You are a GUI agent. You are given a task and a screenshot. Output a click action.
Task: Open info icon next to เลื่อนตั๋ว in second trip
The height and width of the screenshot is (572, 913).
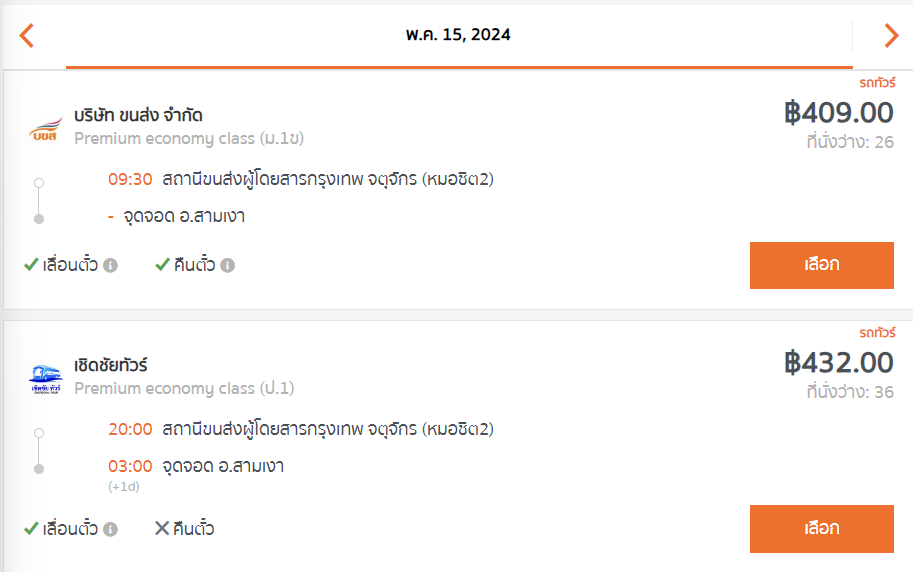coord(111,529)
